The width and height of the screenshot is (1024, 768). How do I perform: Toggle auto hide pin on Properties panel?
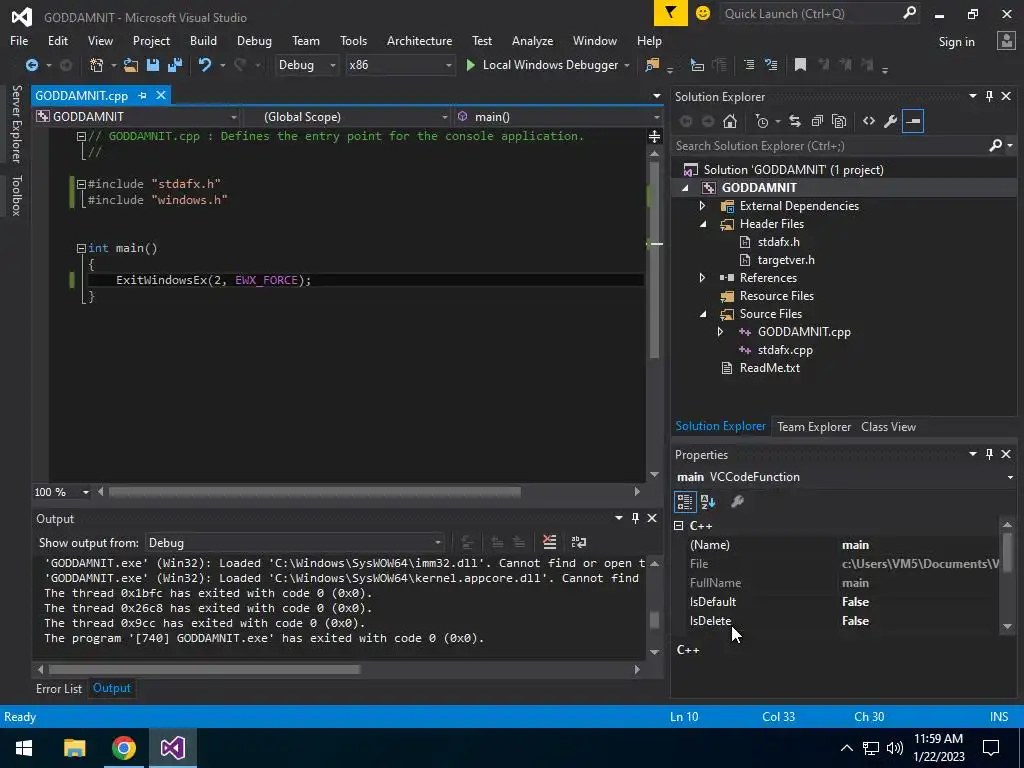pyautogui.click(x=989, y=454)
